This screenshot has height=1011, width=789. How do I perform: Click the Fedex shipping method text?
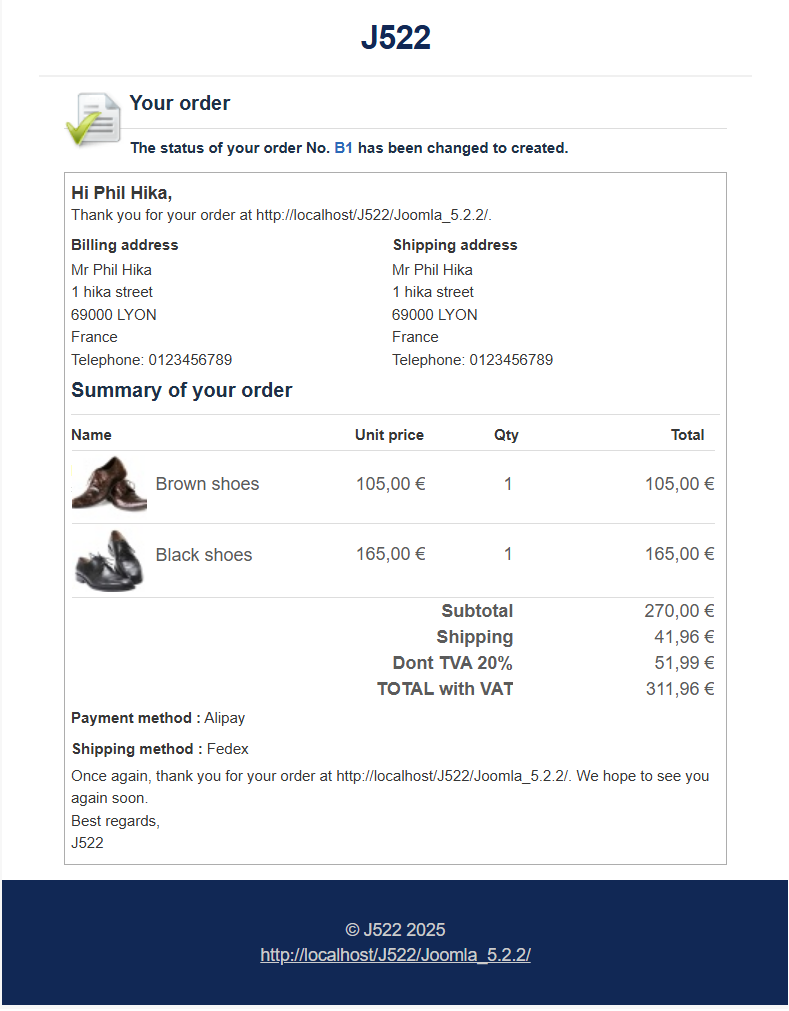228,749
